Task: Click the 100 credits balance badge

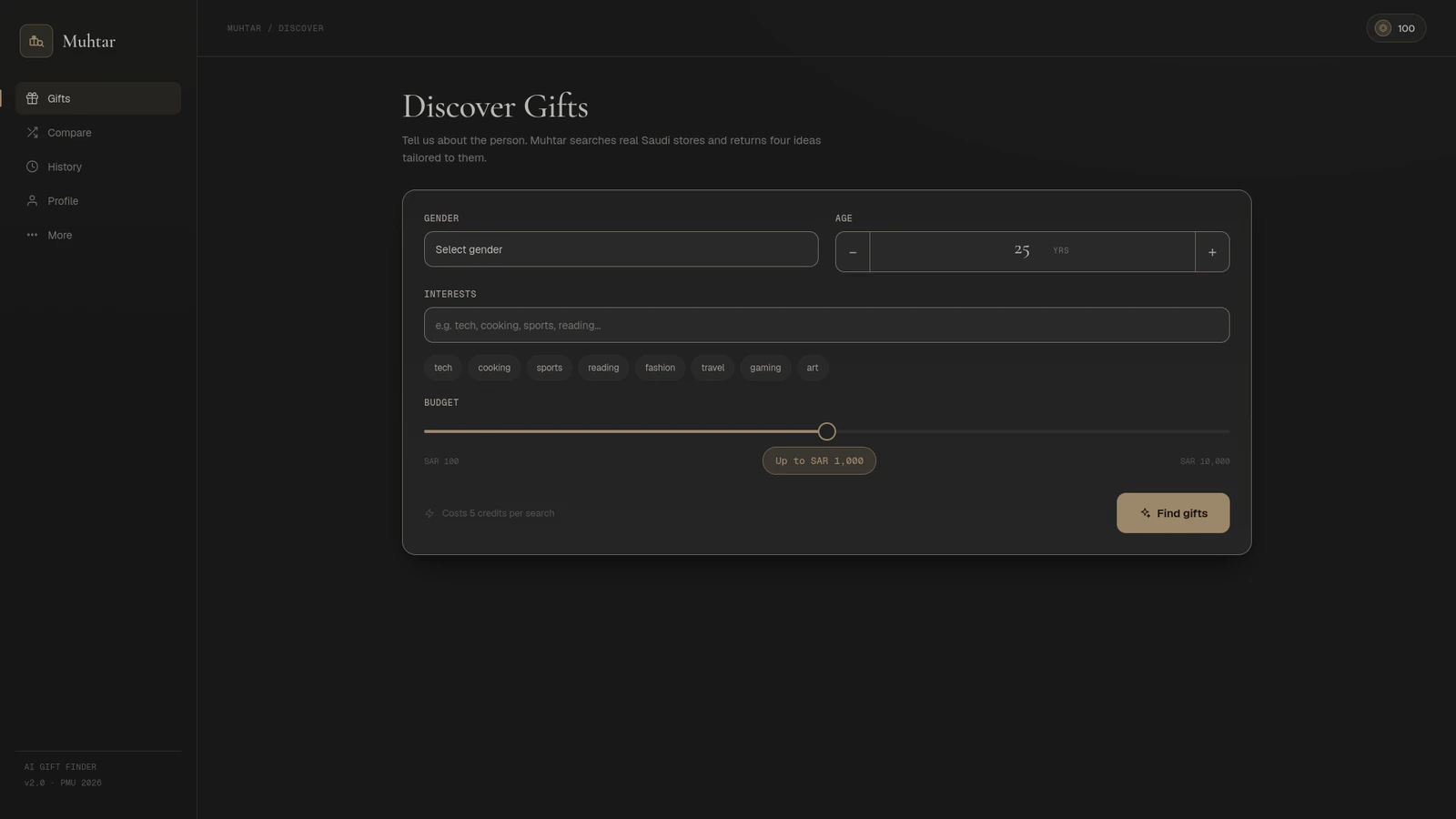Action: tap(1396, 28)
